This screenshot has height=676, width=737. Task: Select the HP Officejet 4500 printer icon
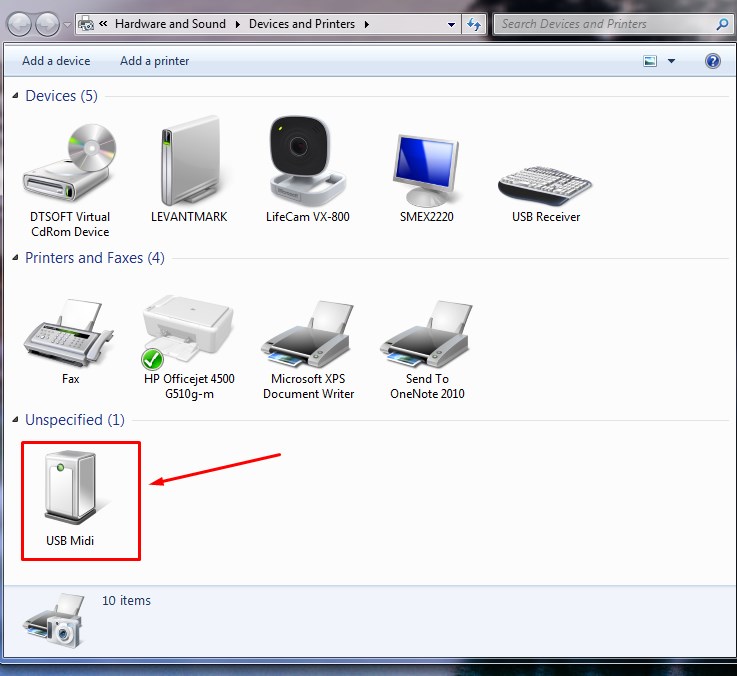pyautogui.click(x=188, y=331)
